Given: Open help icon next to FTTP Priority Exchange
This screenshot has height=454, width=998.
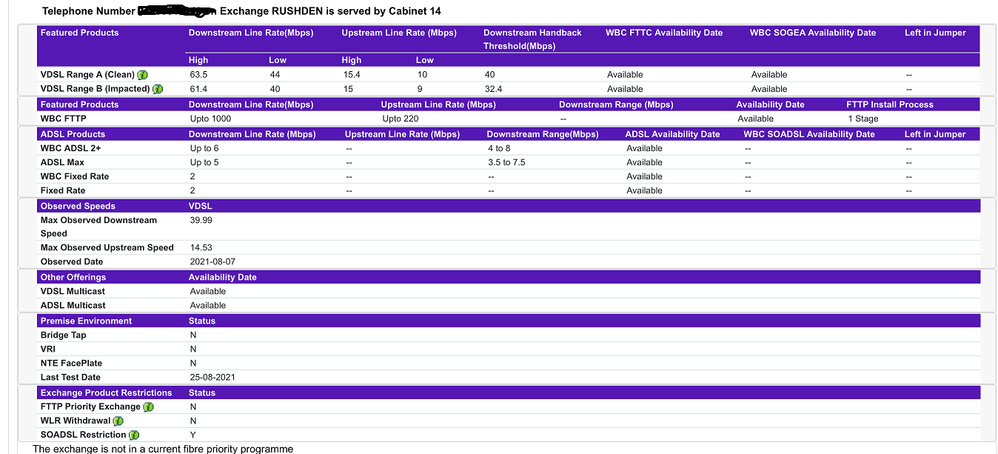Looking at the screenshot, I should (148, 407).
